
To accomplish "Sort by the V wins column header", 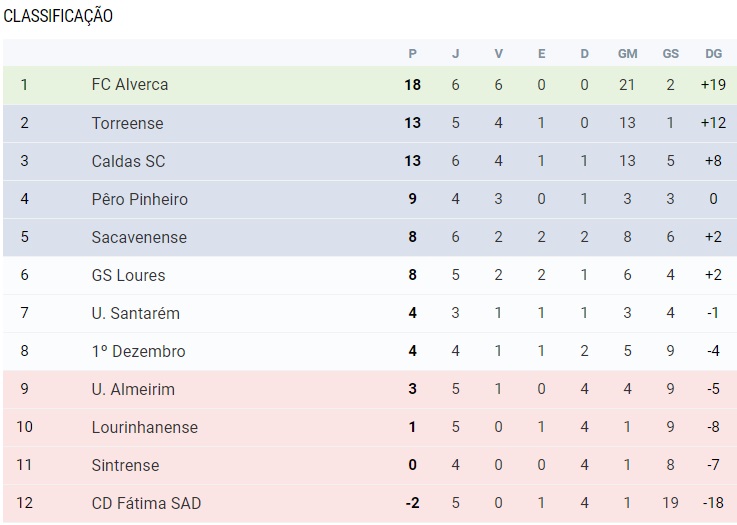I will point(499,54).
